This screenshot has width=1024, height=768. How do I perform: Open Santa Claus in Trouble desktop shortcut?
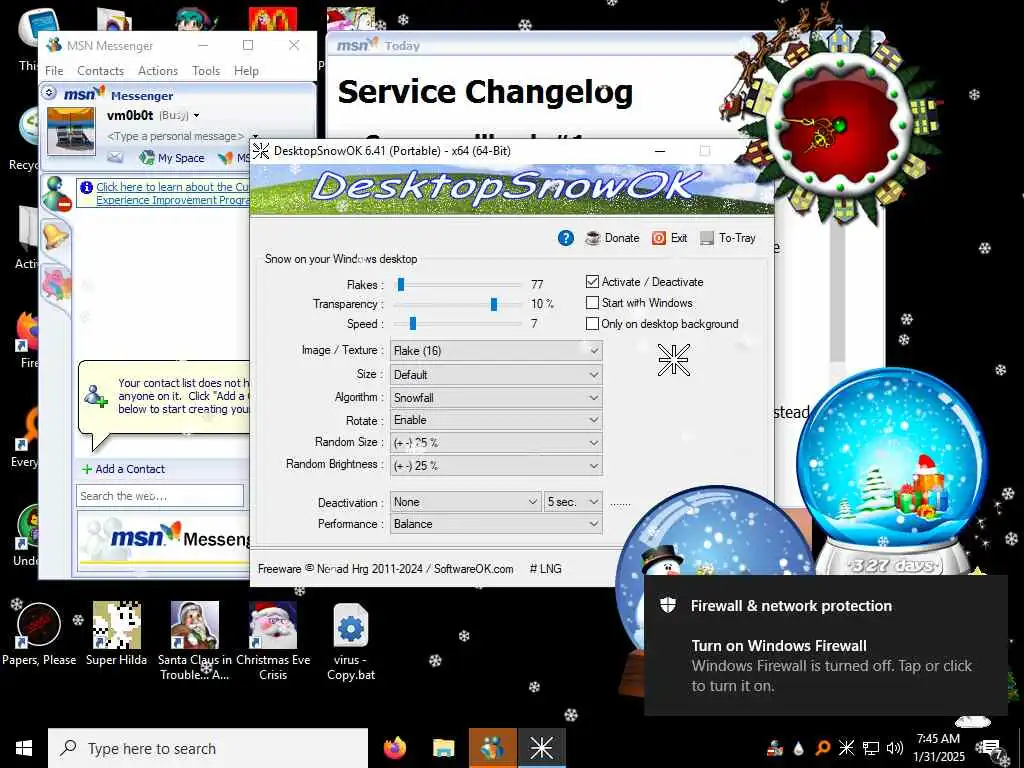pyautogui.click(x=195, y=640)
